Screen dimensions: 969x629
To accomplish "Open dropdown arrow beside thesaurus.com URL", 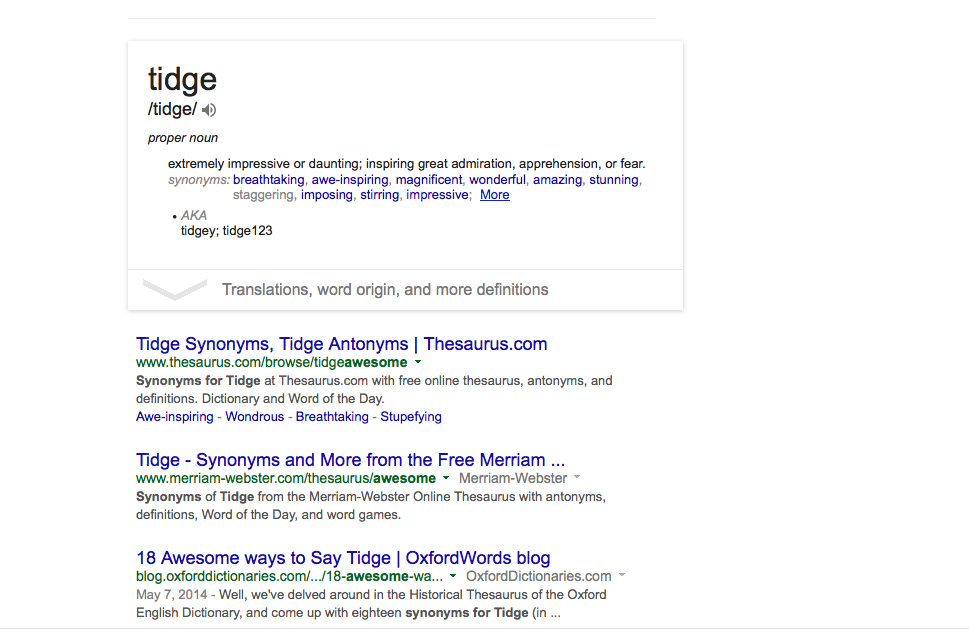I will pyautogui.click(x=418, y=362).
